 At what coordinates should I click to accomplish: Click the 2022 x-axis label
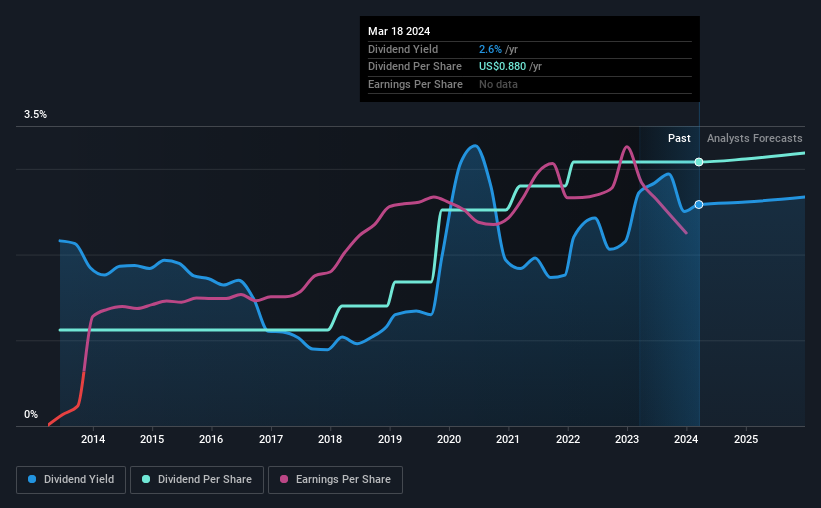click(x=568, y=439)
